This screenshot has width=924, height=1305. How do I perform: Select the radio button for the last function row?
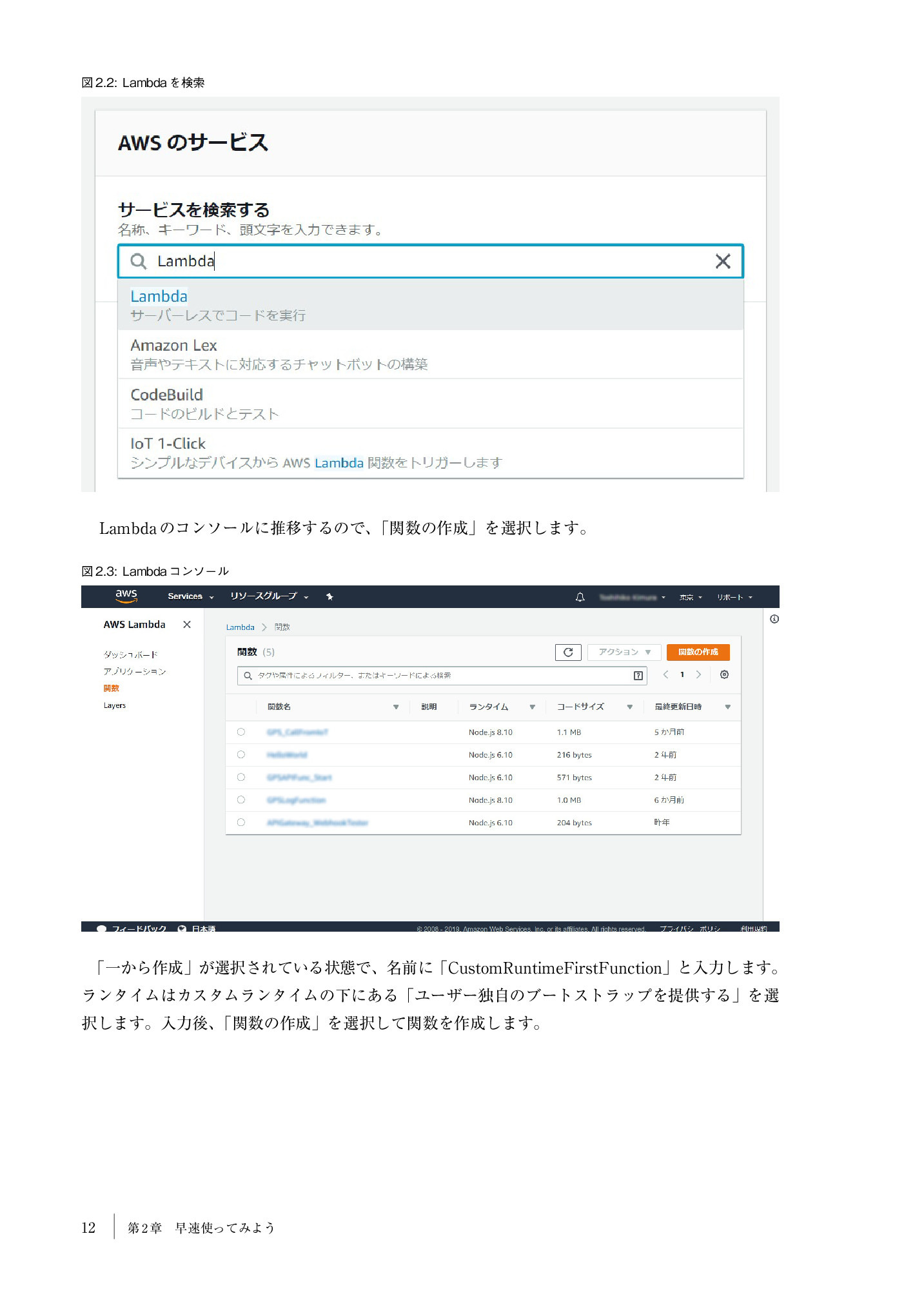pyautogui.click(x=241, y=822)
